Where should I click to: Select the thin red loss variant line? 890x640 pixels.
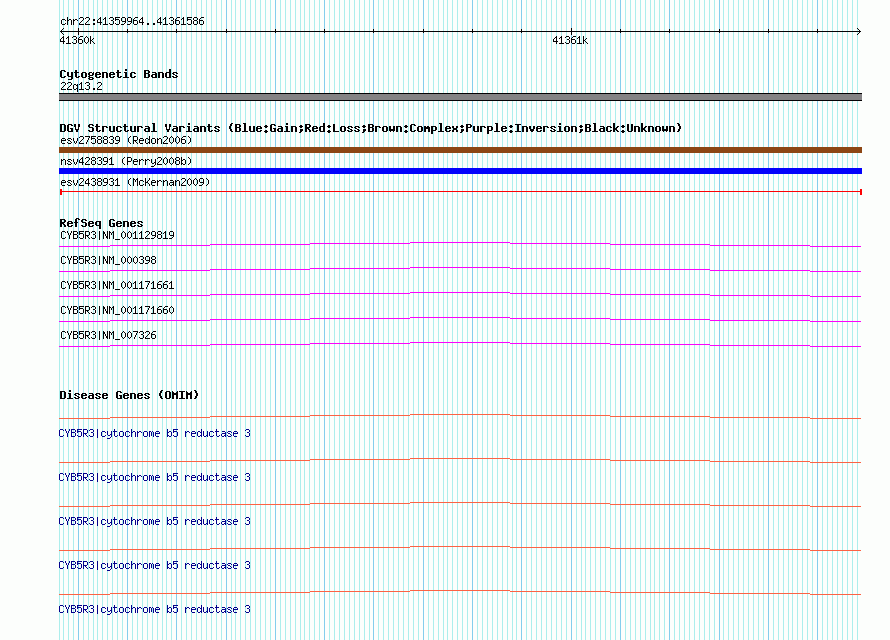pos(460,192)
